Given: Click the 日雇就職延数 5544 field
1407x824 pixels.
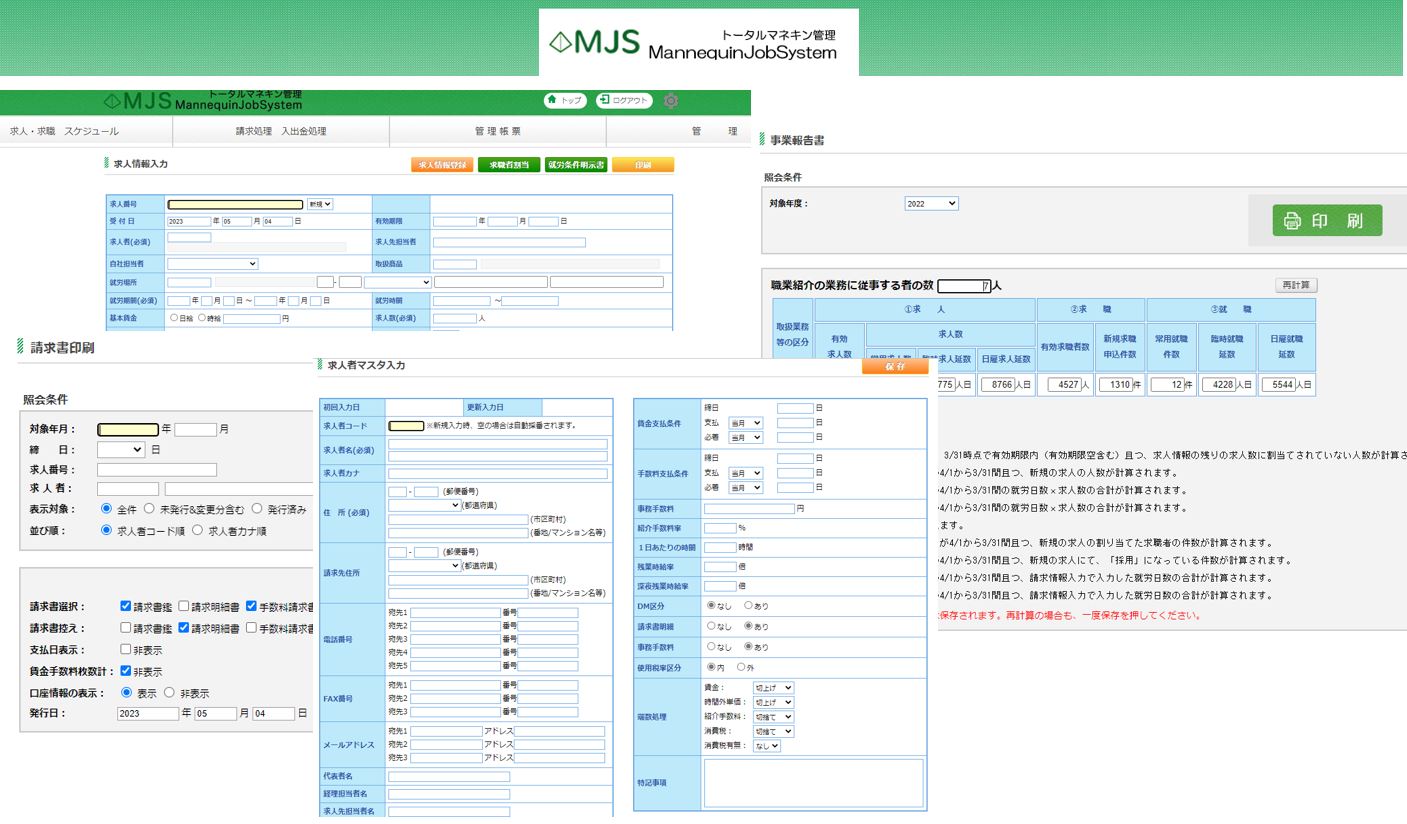Looking at the screenshot, I should coord(1280,384).
